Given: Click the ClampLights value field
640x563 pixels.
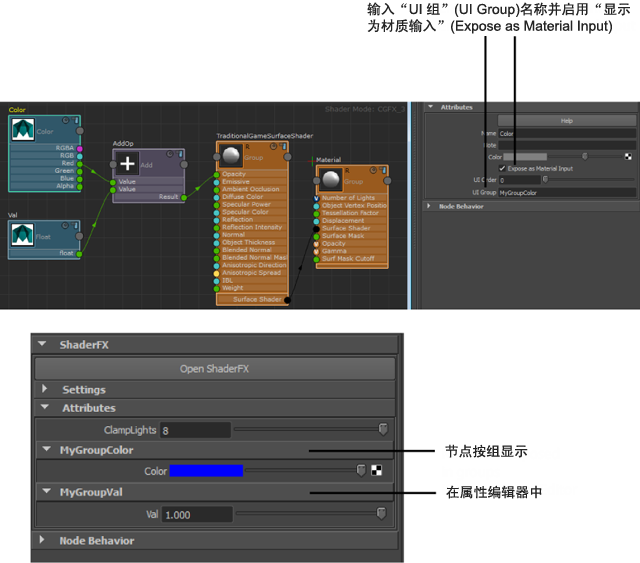Looking at the screenshot, I should [195, 430].
